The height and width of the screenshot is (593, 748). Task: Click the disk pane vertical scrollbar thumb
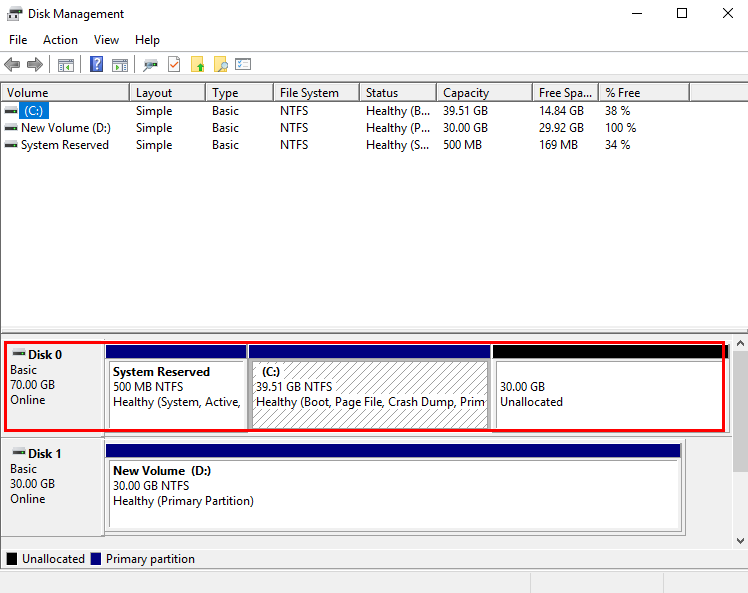pos(740,411)
